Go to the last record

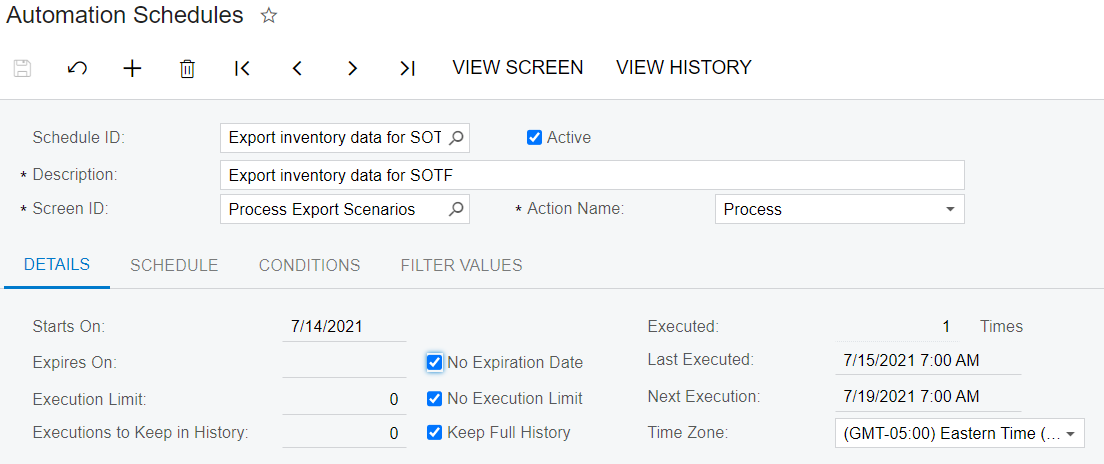(x=407, y=68)
